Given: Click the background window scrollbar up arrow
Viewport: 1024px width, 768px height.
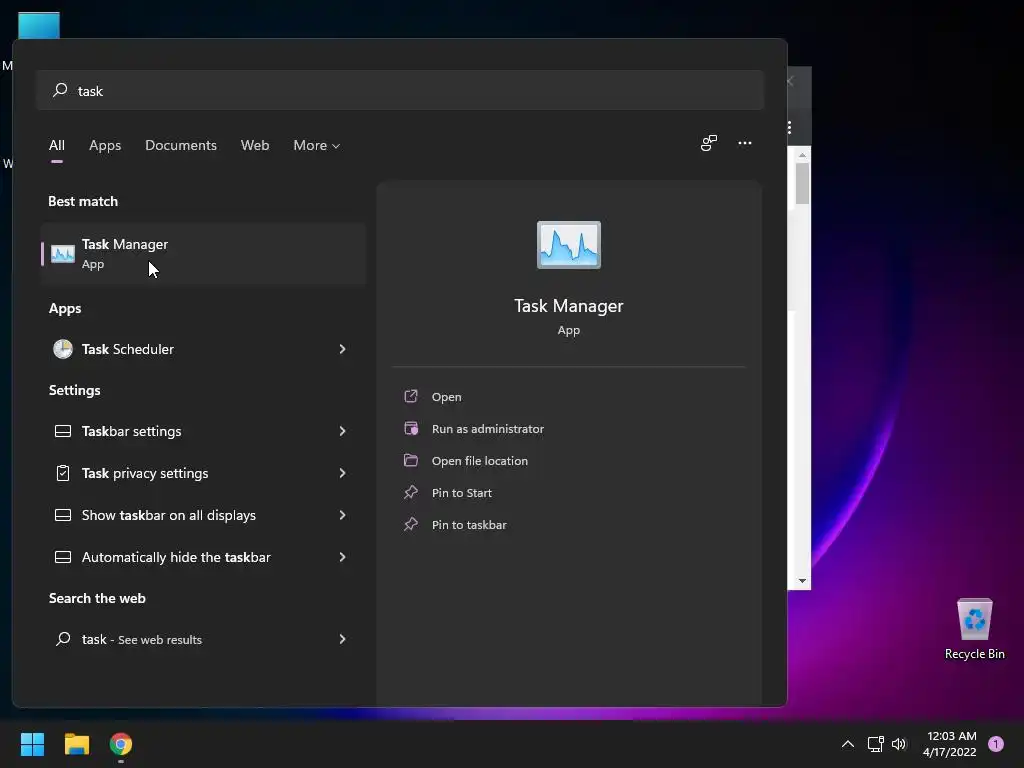Looking at the screenshot, I should tap(802, 155).
